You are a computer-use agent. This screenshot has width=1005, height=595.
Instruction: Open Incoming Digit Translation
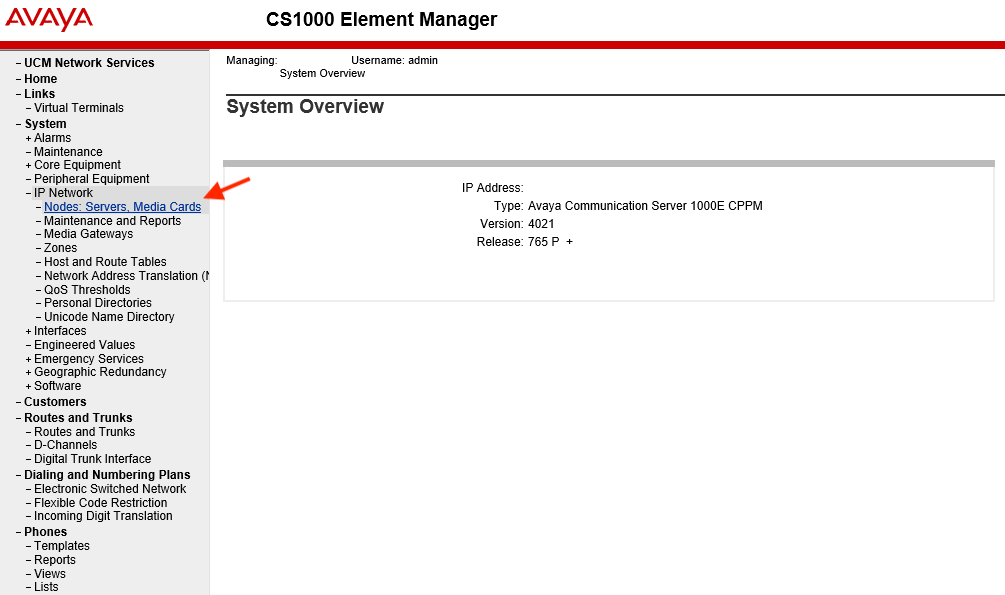pyautogui.click(x=103, y=516)
